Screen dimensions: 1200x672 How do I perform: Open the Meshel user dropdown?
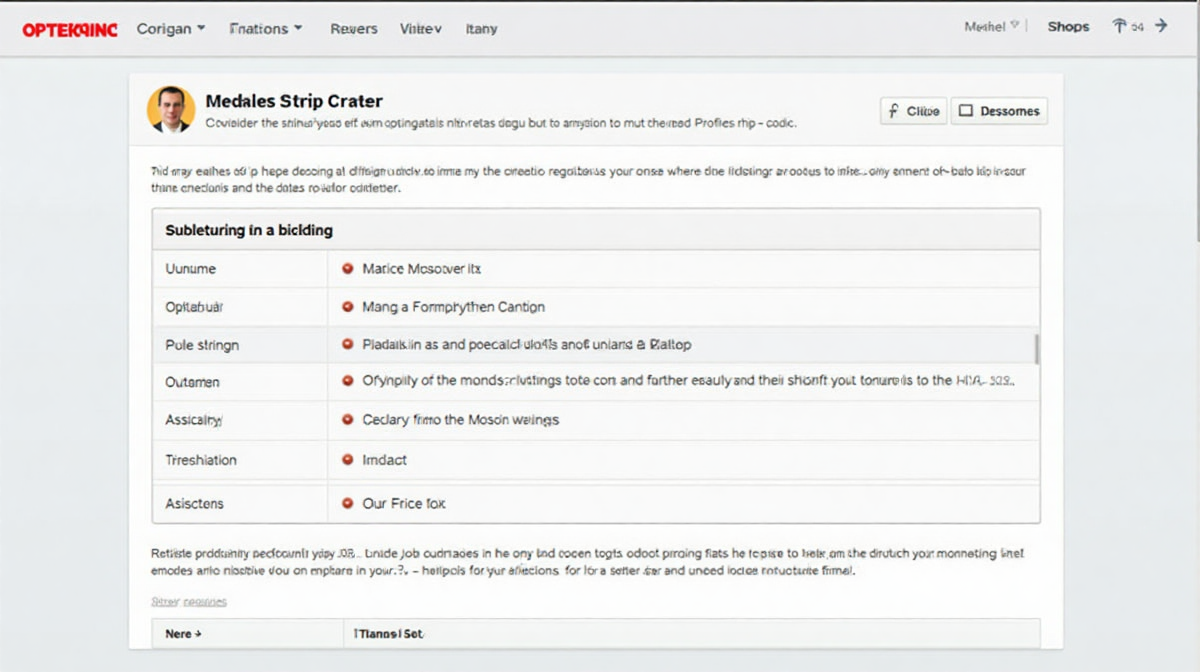pos(991,27)
